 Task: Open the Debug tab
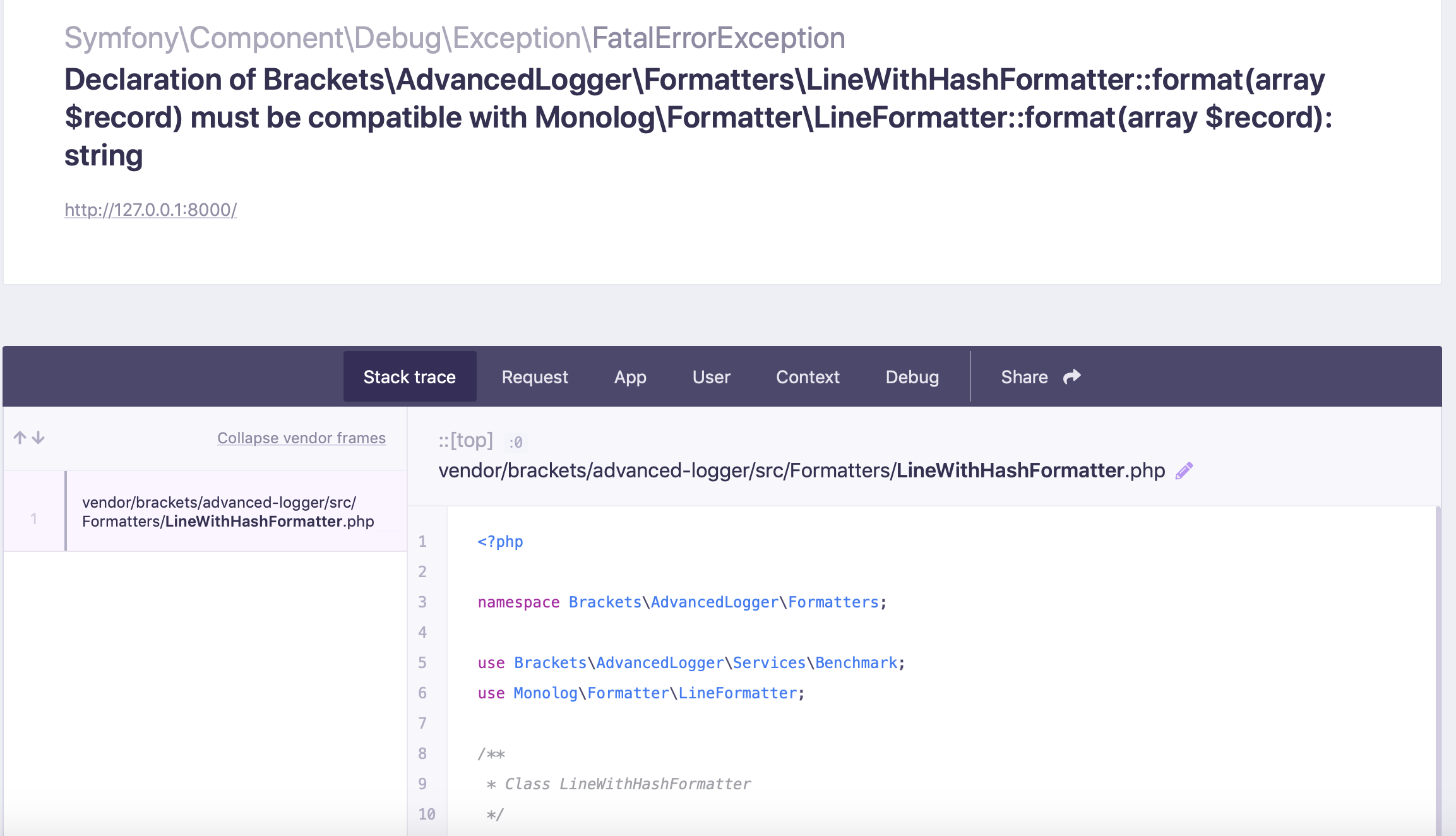click(912, 377)
